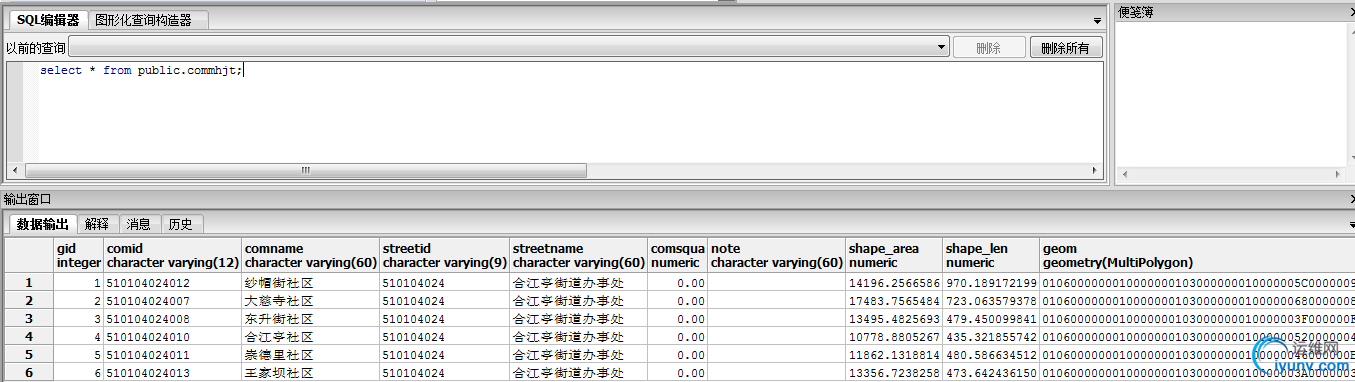The height and width of the screenshot is (382, 1355).
Task: Click 便笺簿 horizontal scroll-left arrow
Action: (1124, 175)
